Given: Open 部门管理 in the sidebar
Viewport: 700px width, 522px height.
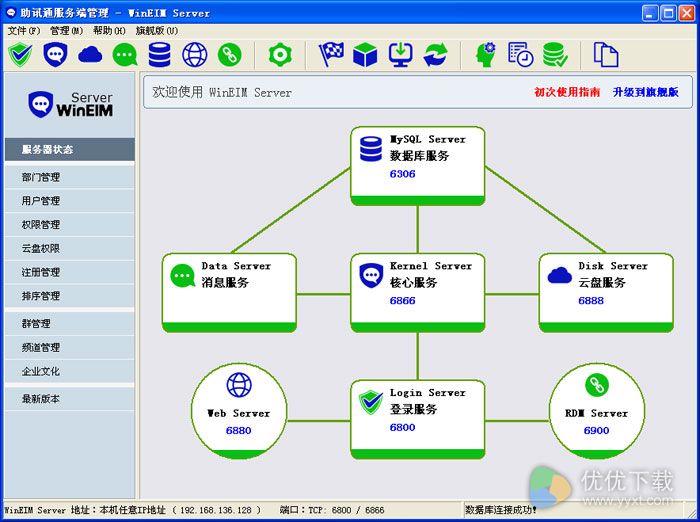Looking at the screenshot, I should (70, 177).
